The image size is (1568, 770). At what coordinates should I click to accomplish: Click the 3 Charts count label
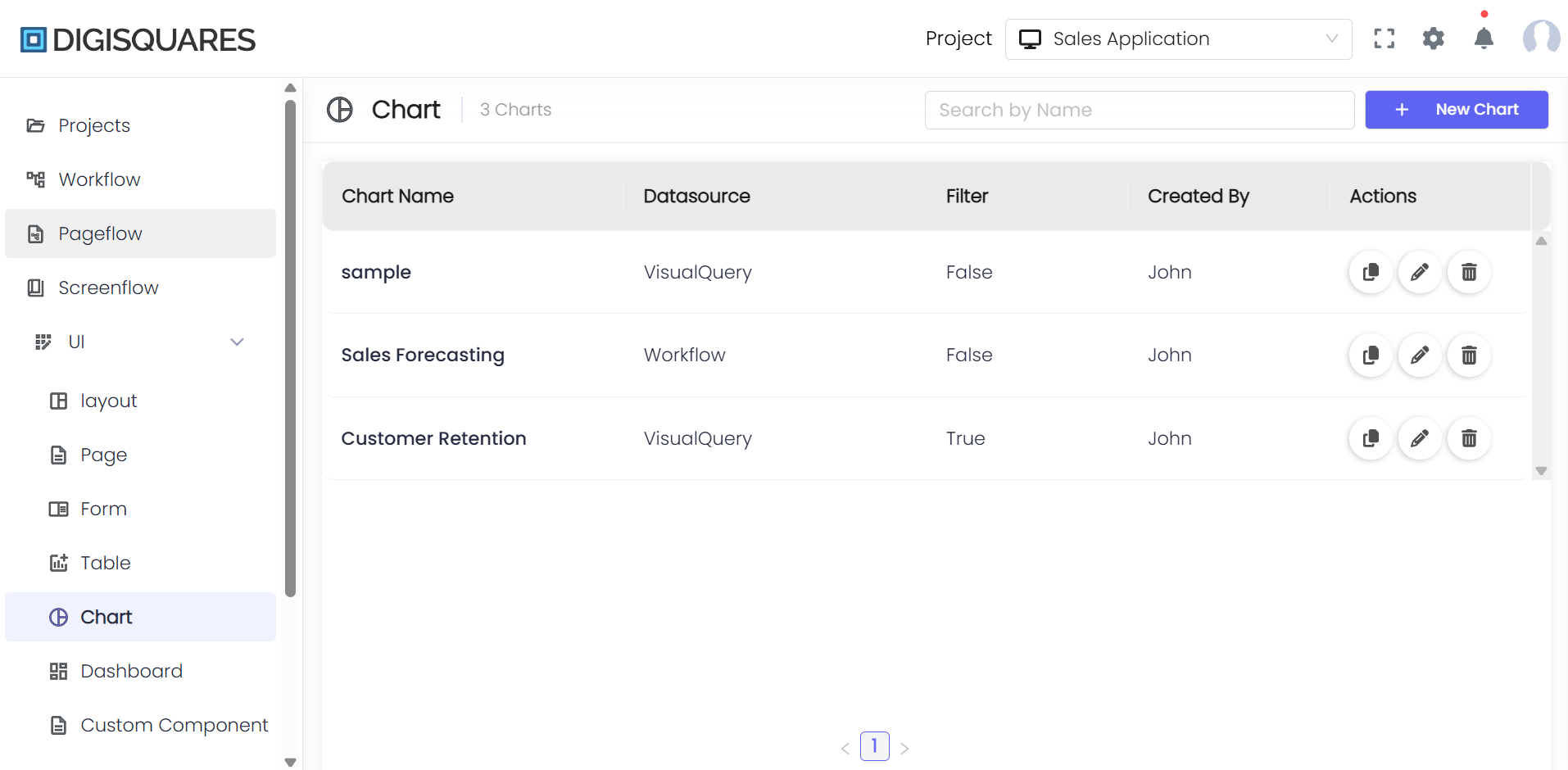coord(515,109)
